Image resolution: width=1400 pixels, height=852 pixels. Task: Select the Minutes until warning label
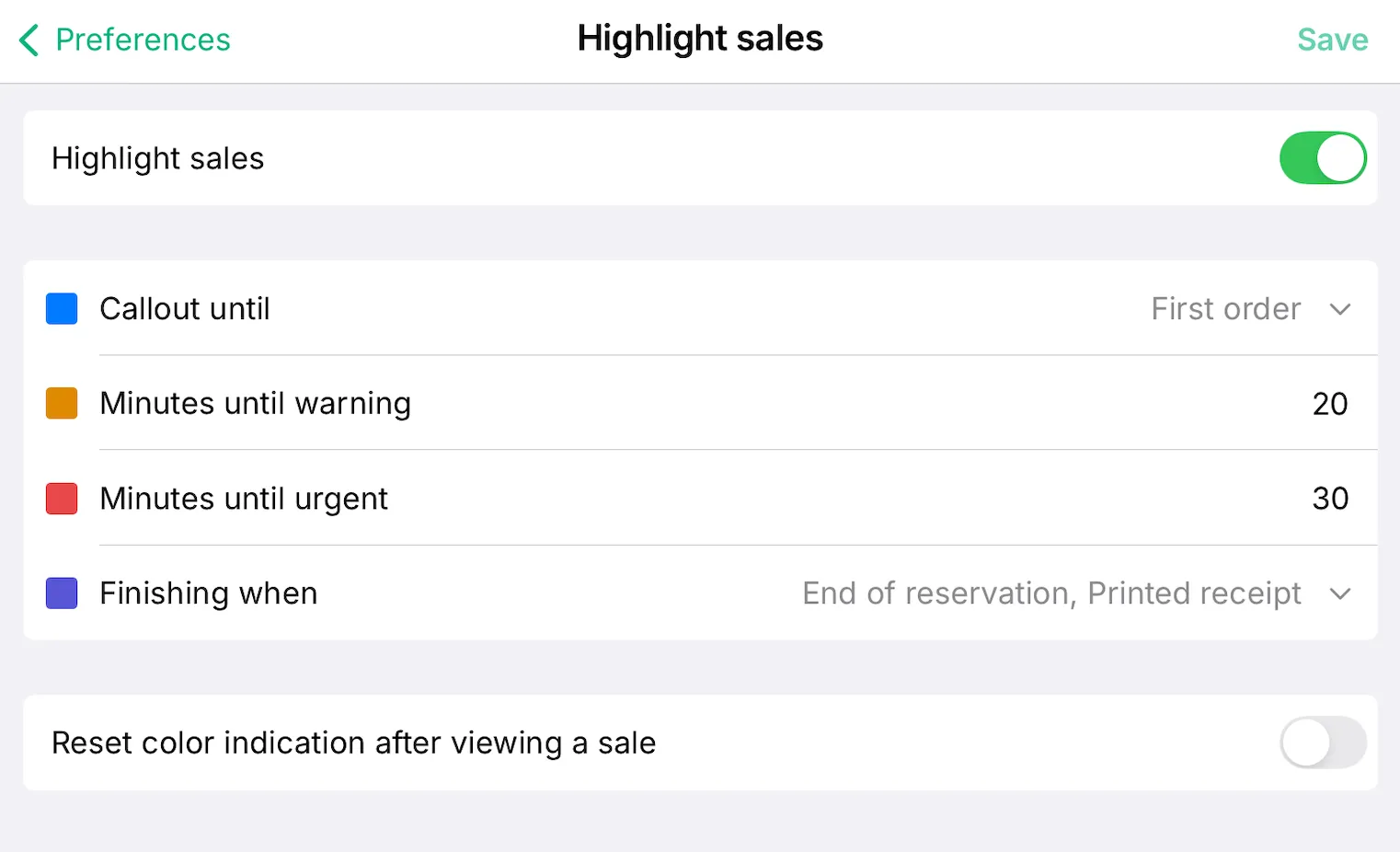click(x=255, y=404)
